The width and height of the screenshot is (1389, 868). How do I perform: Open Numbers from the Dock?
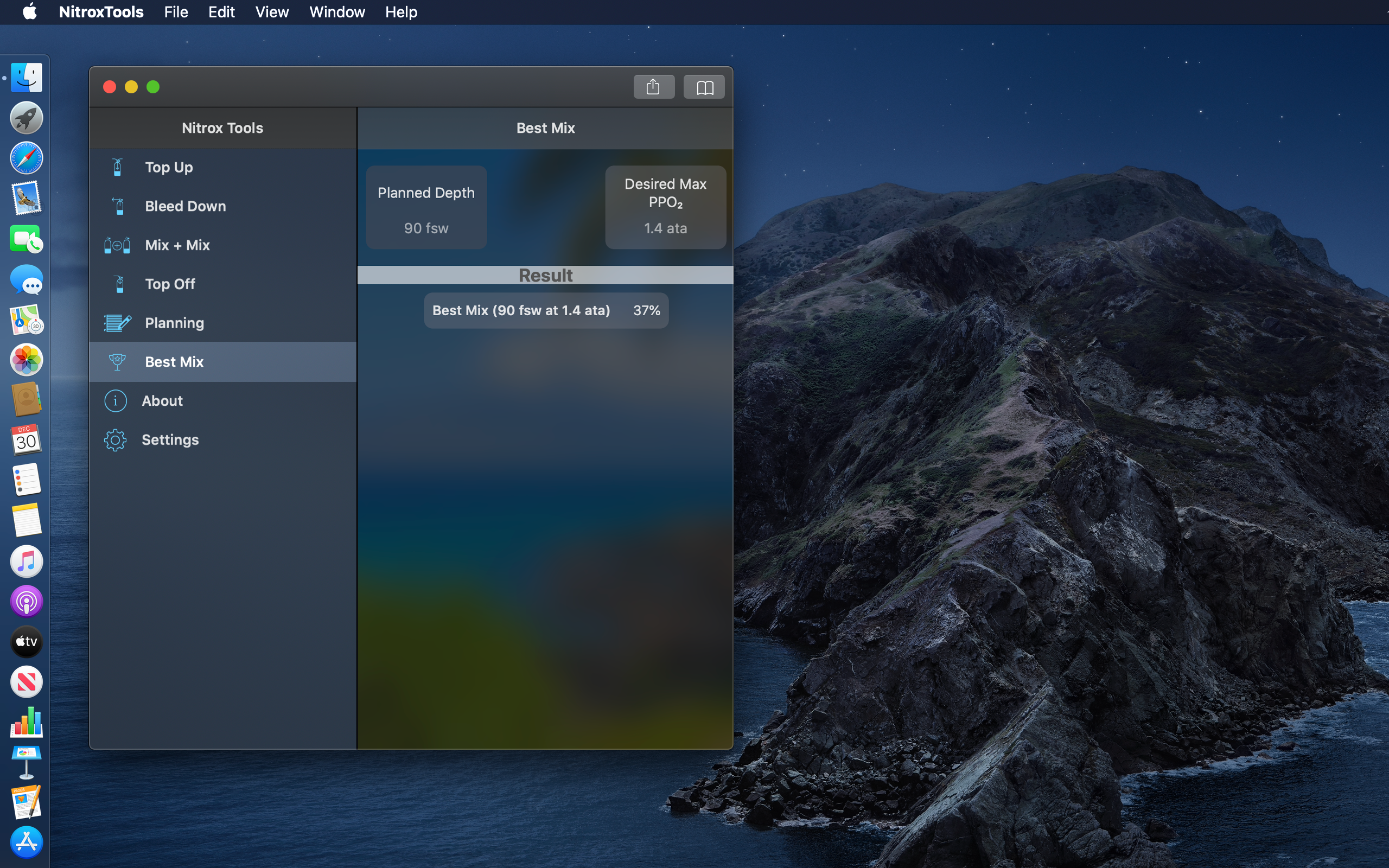point(27,722)
